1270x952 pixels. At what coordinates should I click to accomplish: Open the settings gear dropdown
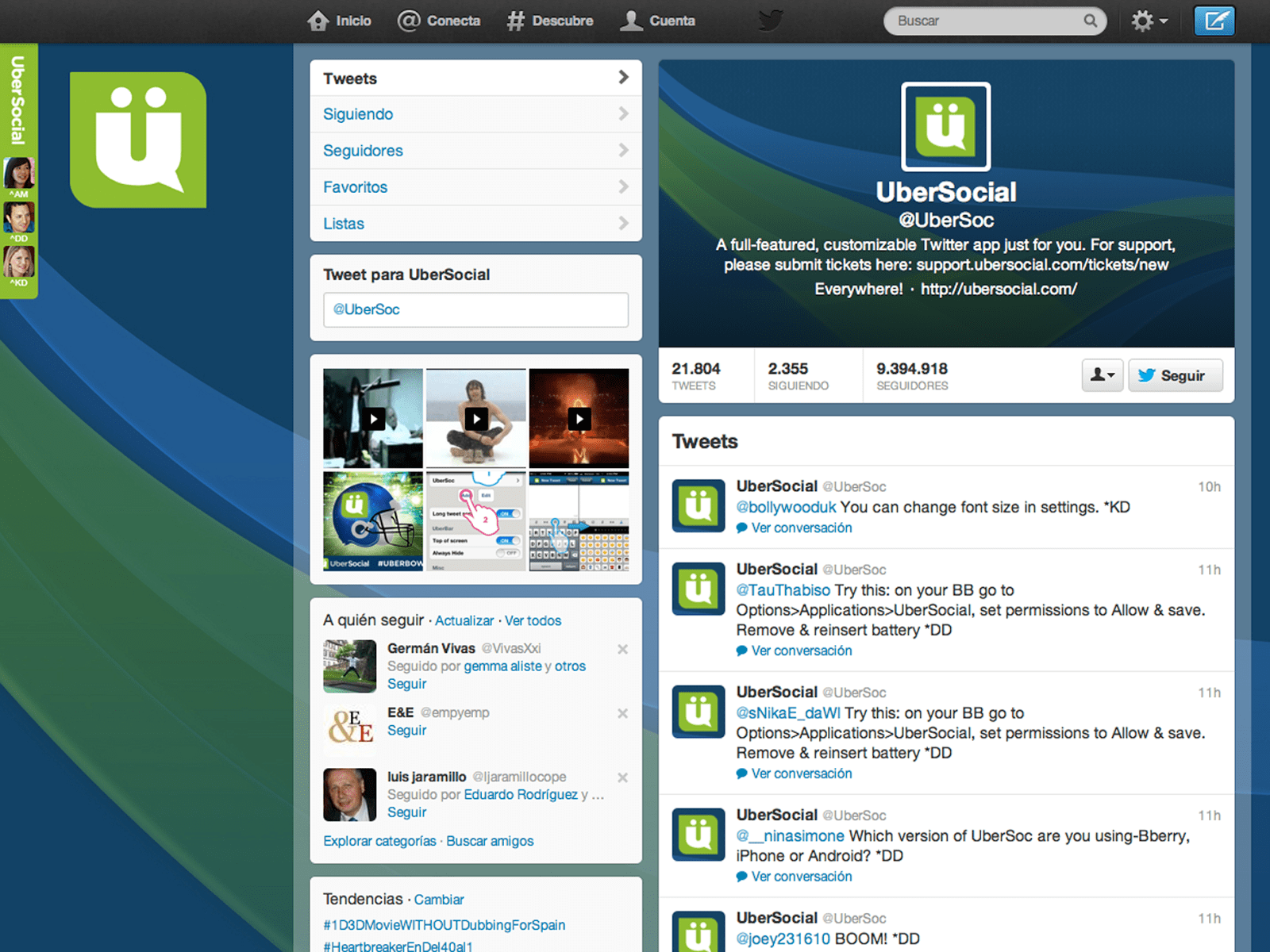(1149, 21)
